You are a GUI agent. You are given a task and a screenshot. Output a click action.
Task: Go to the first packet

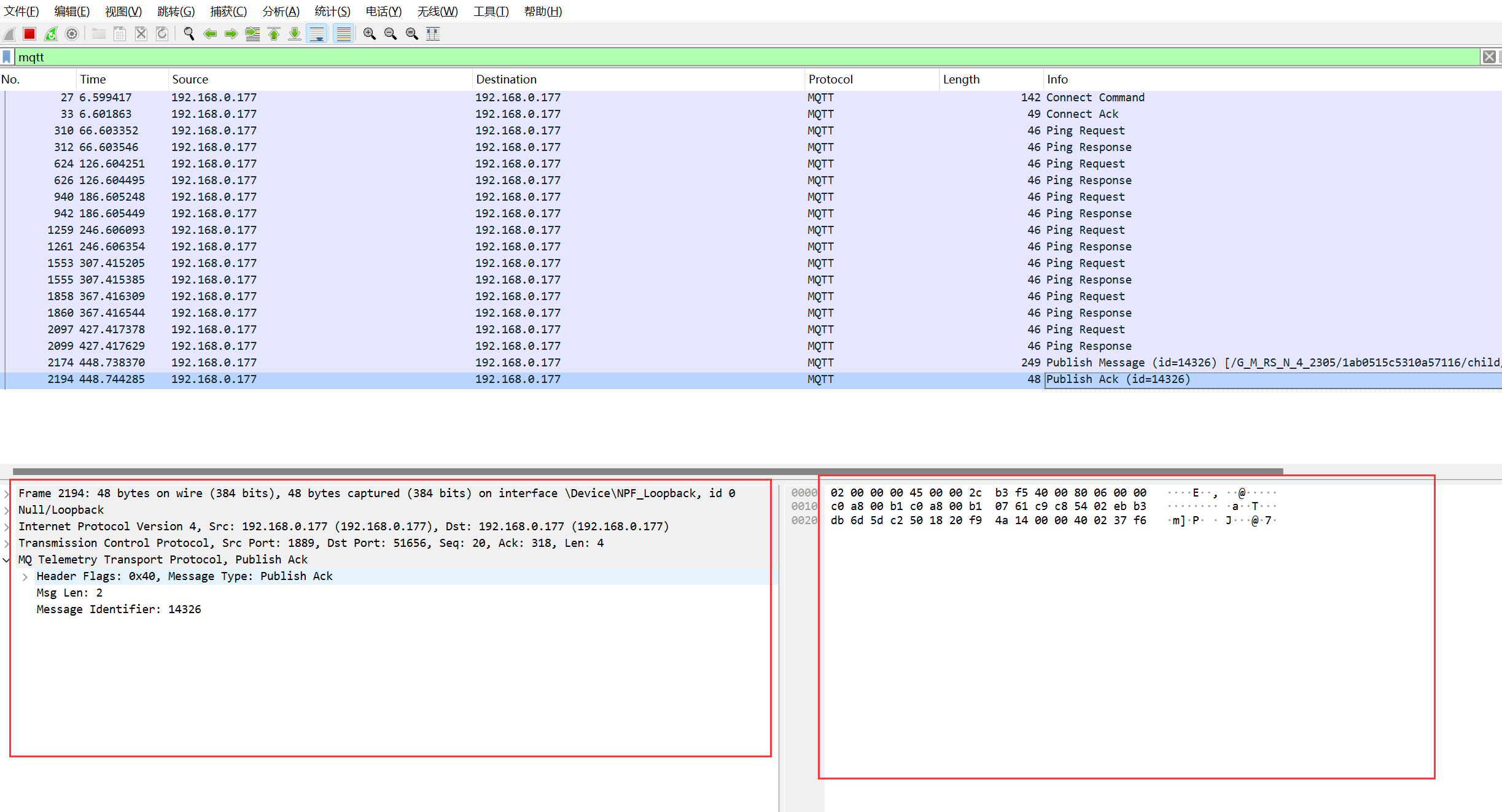pyautogui.click(x=274, y=34)
